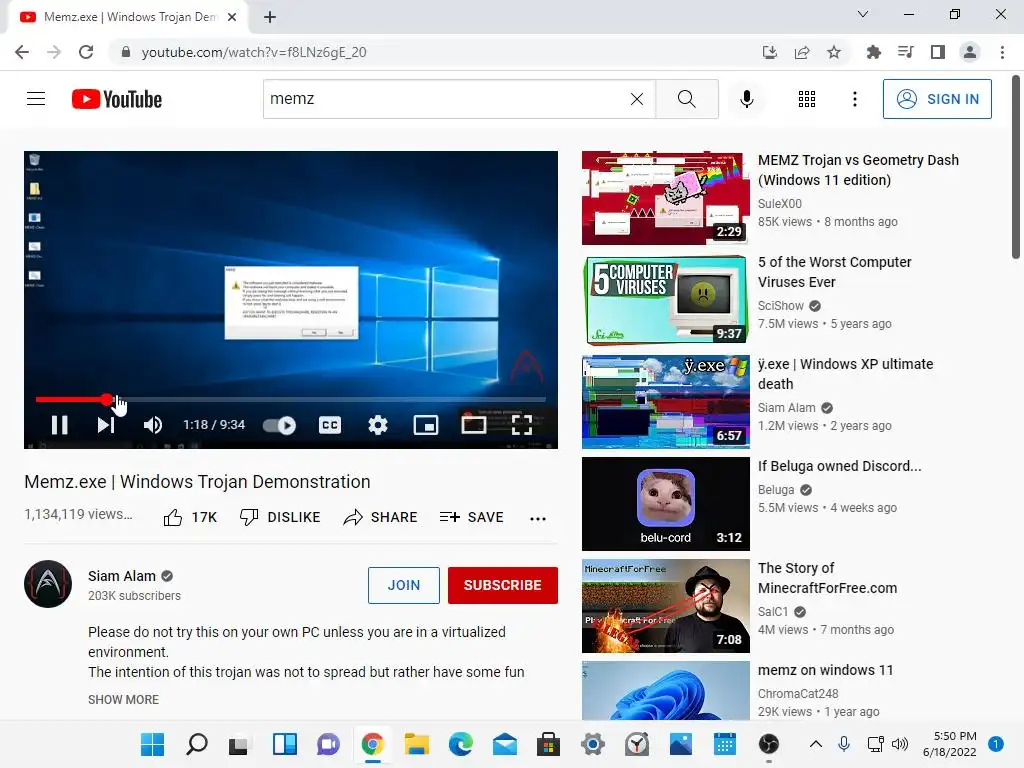Open Chrome profile avatar
The width and height of the screenshot is (1024, 768).
coord(970,52)
